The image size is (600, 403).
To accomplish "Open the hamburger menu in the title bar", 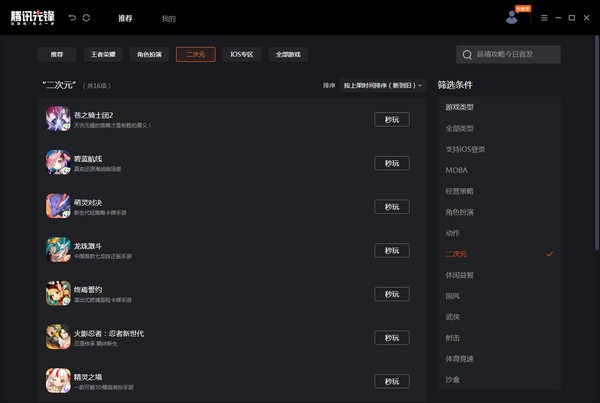I will pos(544,18).
